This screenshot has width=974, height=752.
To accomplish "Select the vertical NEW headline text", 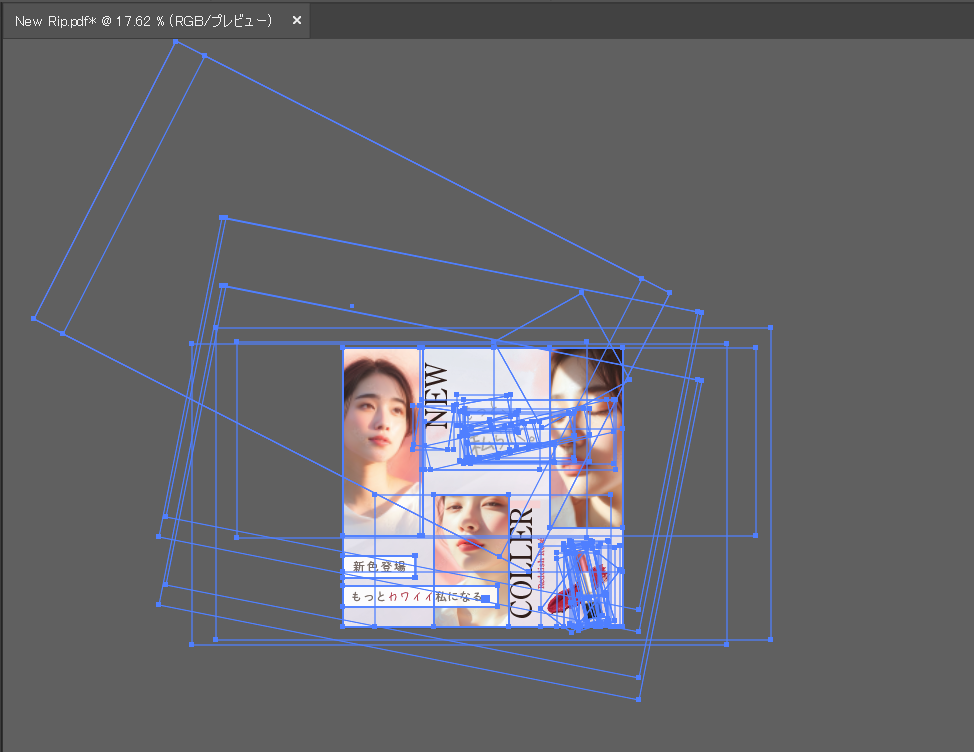I will pyautogui.click(x=437, y=396).
